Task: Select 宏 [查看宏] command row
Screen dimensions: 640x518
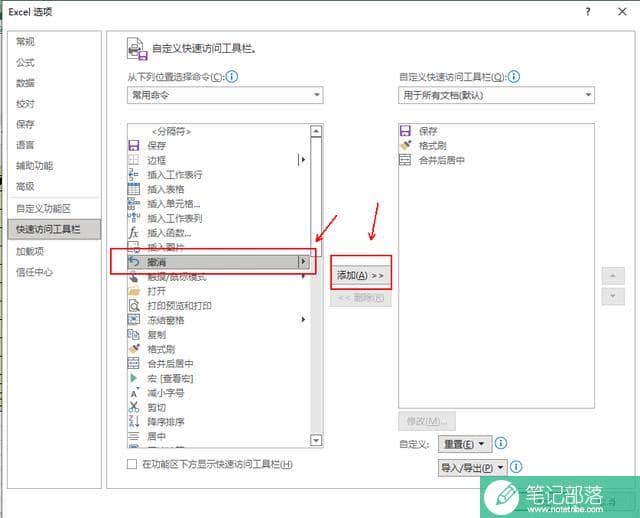Action: [219, 378]
